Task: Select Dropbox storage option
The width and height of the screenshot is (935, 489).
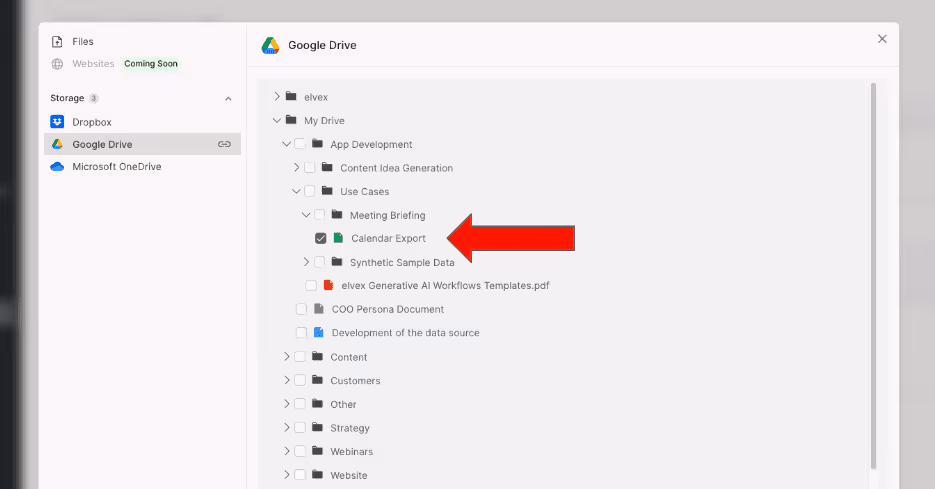Action: pos(143,122)
